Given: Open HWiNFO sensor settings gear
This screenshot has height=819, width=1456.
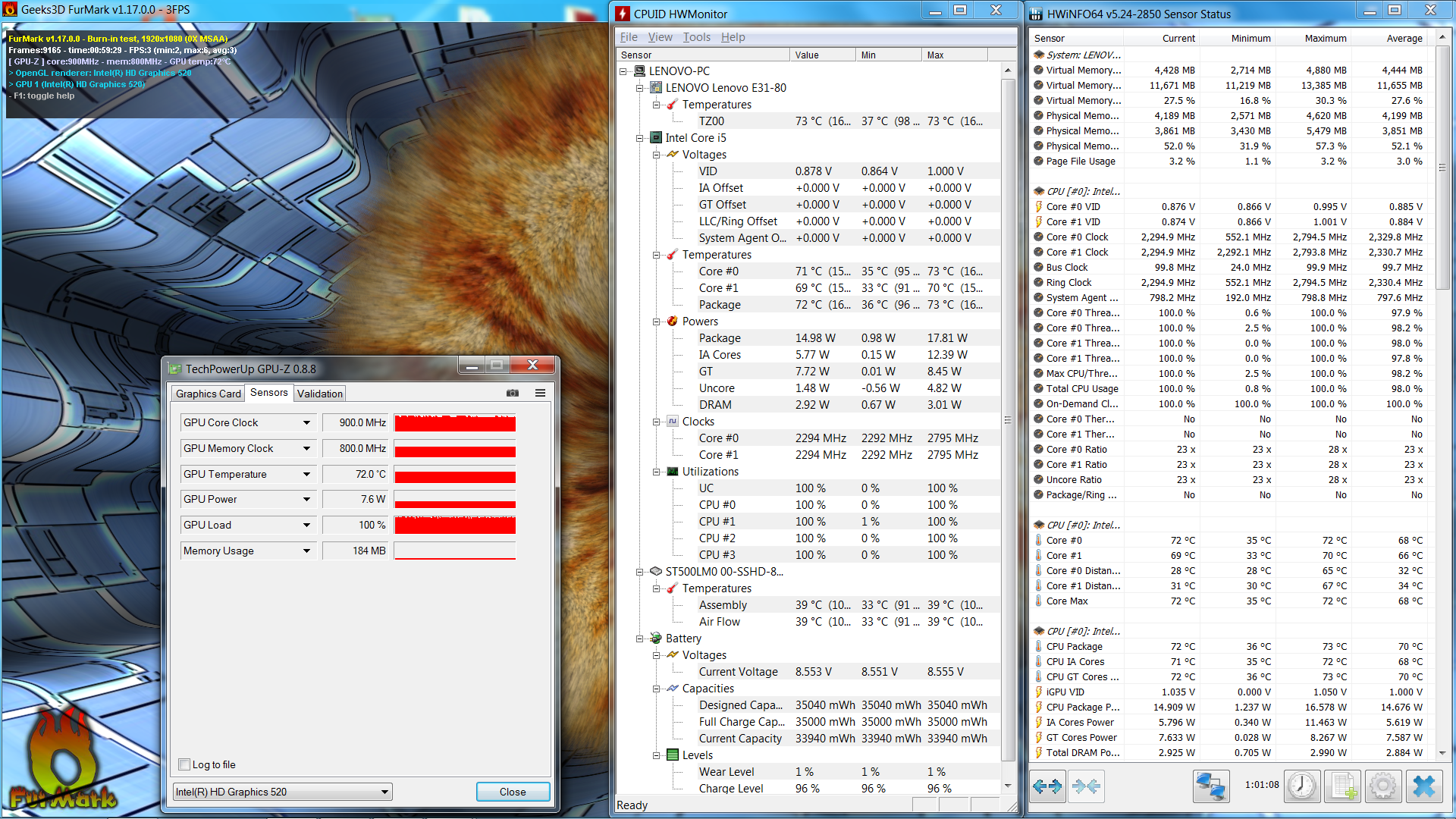Looking at the screenshot, I should click(1383, 786).
